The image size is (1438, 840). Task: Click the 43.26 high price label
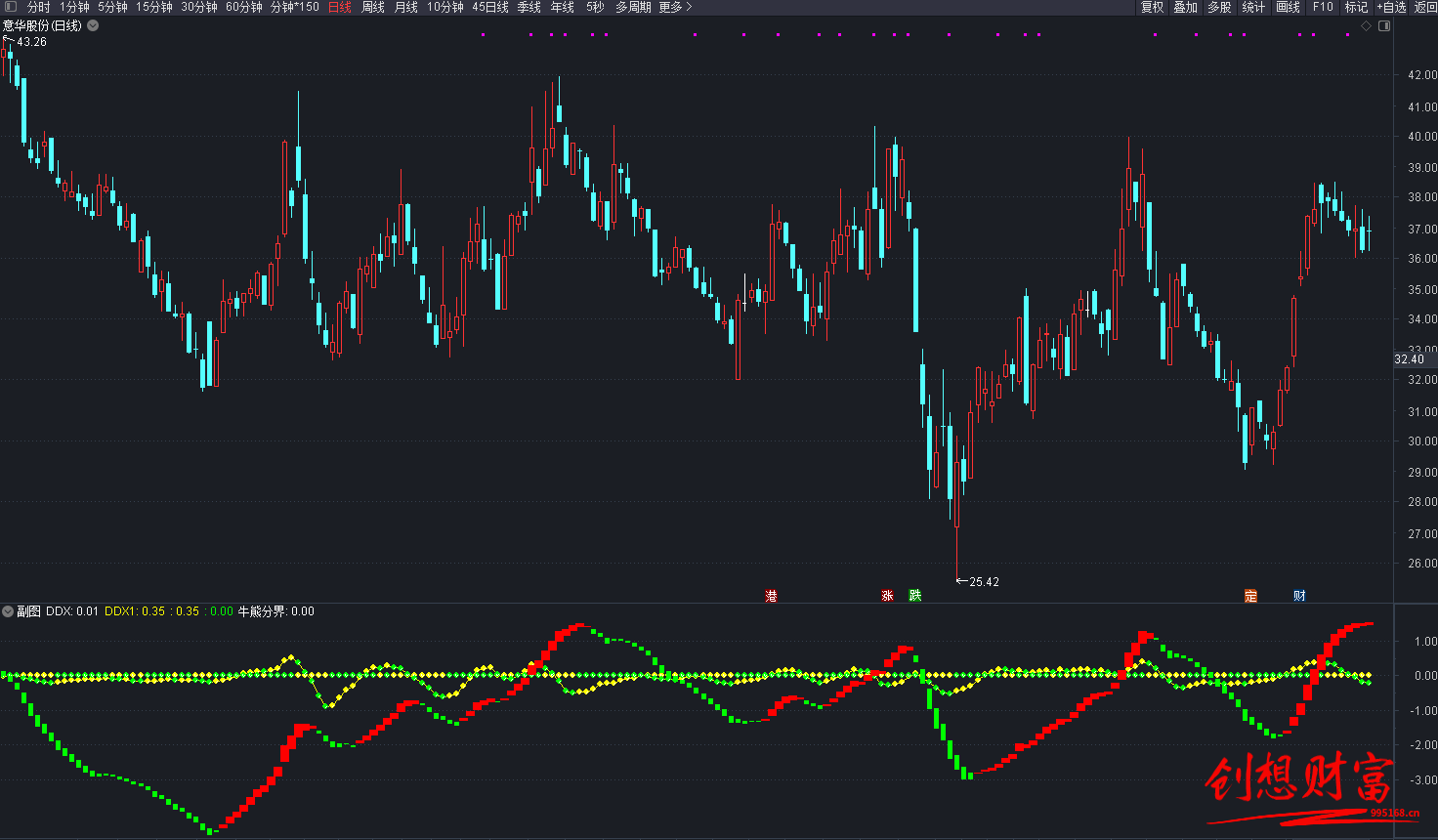coord(32,42)
